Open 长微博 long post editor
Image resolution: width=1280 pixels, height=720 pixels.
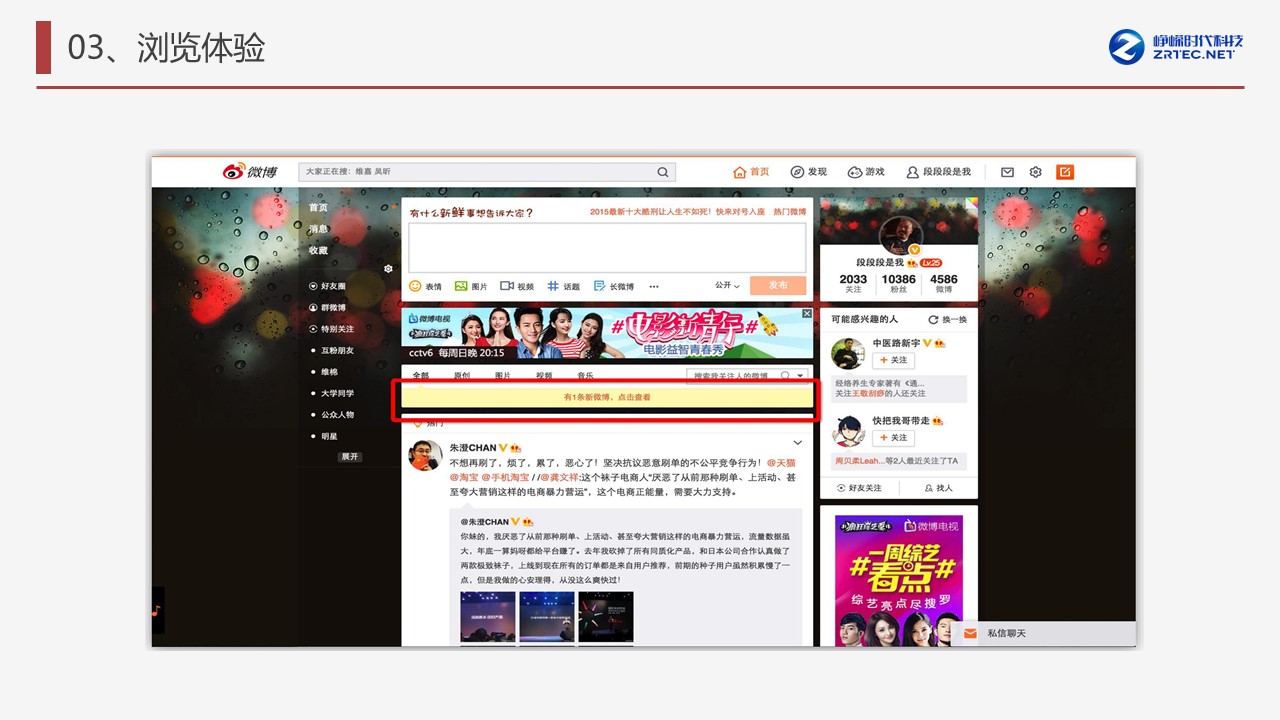pos(613,286)
